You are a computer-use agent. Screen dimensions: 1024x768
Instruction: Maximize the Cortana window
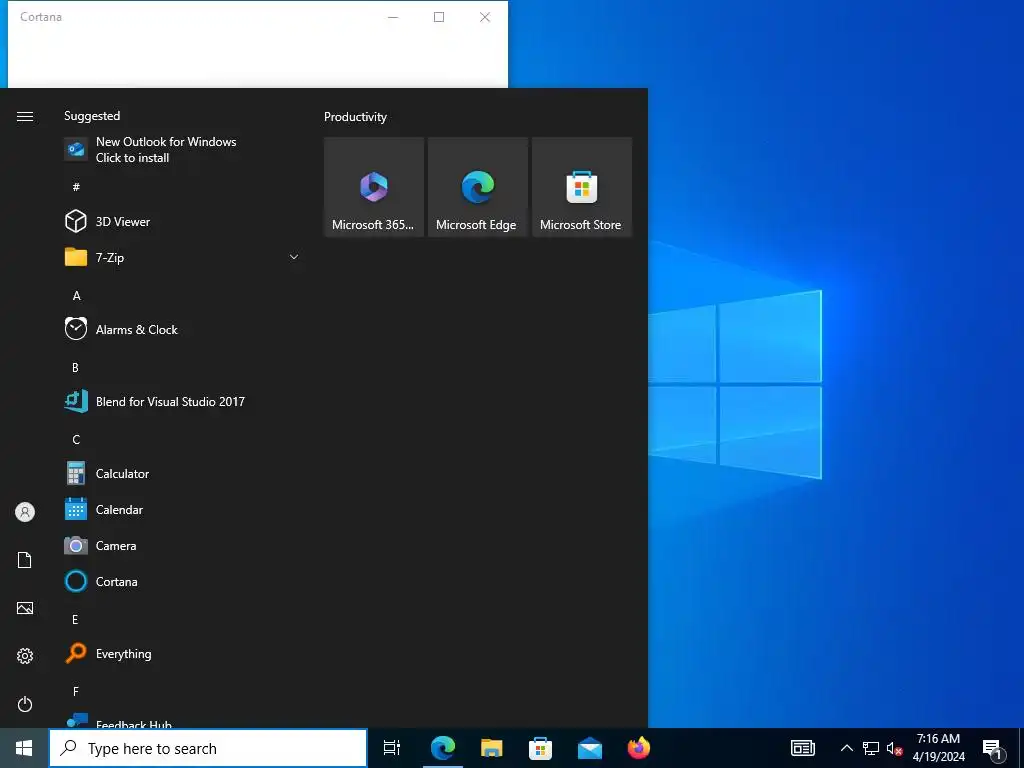[439, 17]
